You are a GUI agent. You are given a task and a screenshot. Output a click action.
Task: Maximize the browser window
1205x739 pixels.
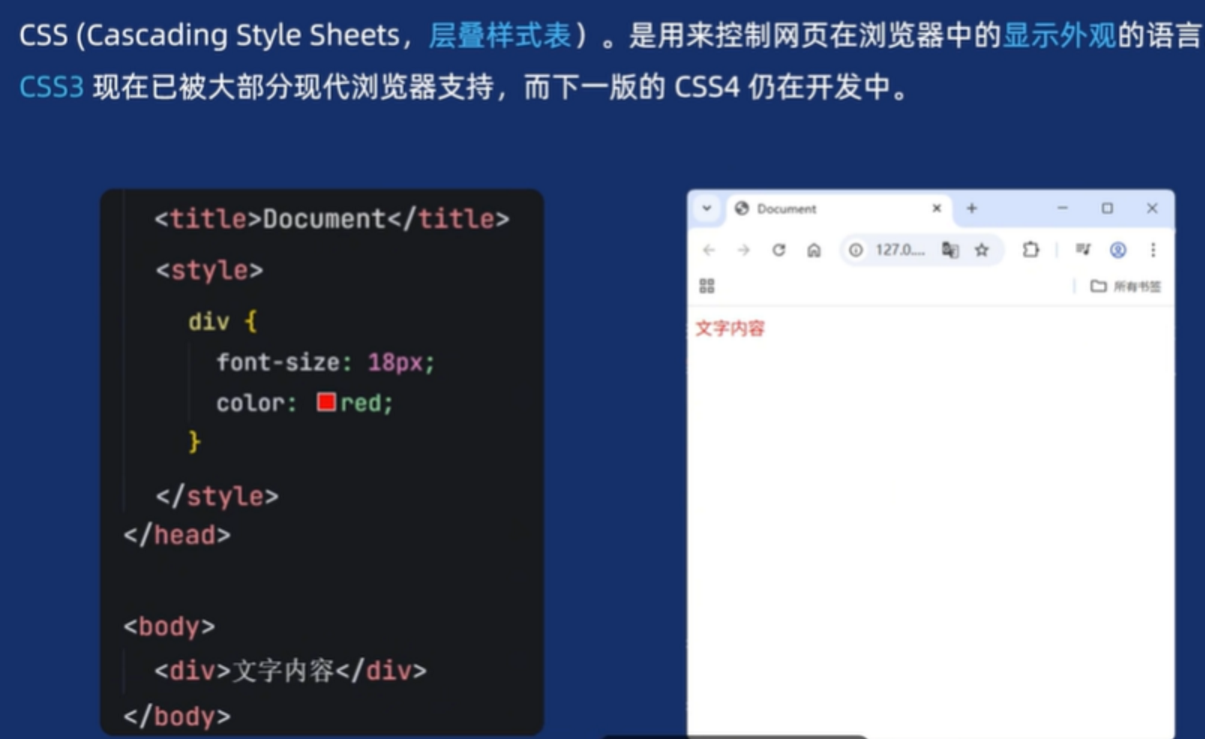click(1107, 208)
